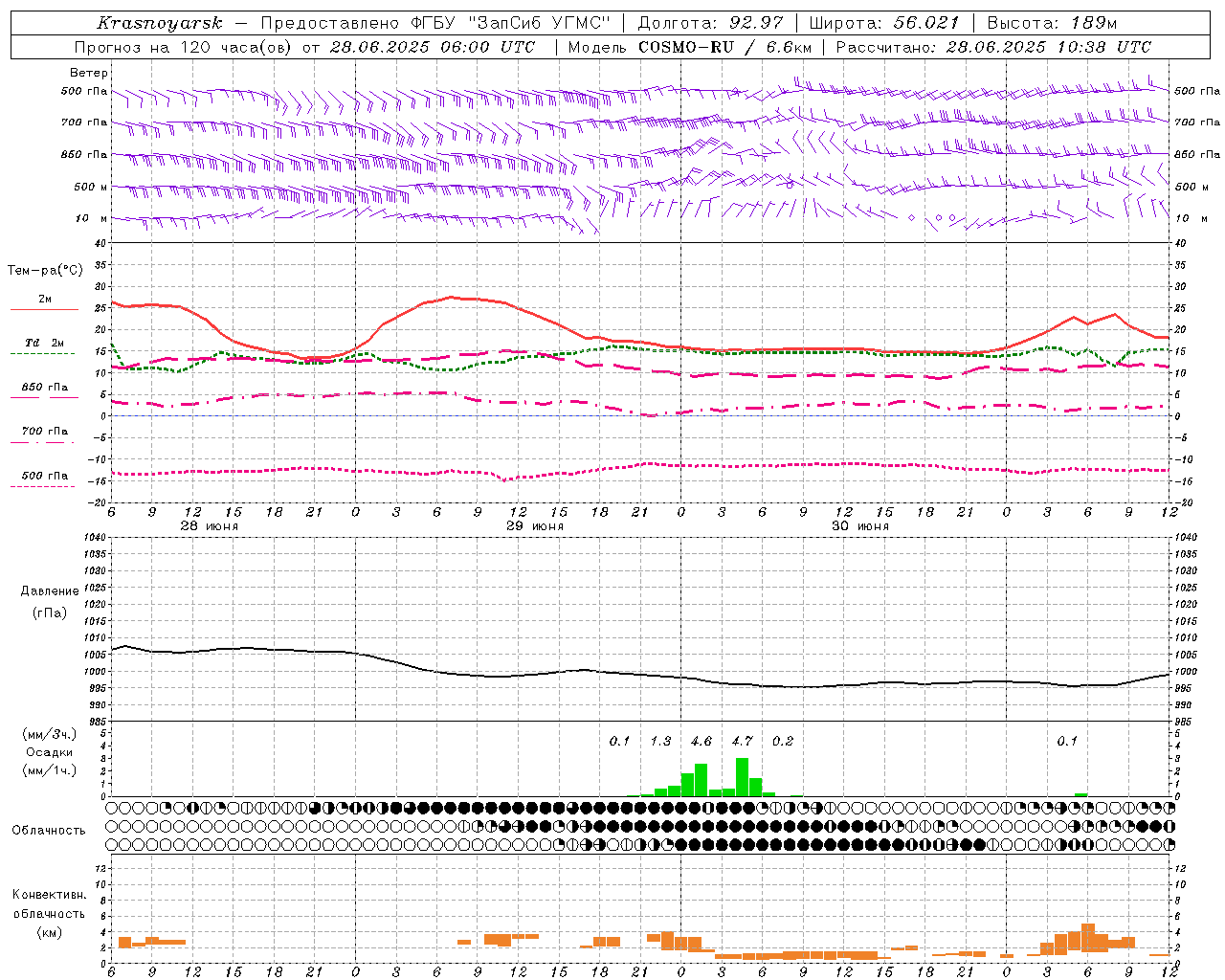Click the 700 гПа temperature legend entry
This screenshot has height=980, width=1225.
[45, 431]
